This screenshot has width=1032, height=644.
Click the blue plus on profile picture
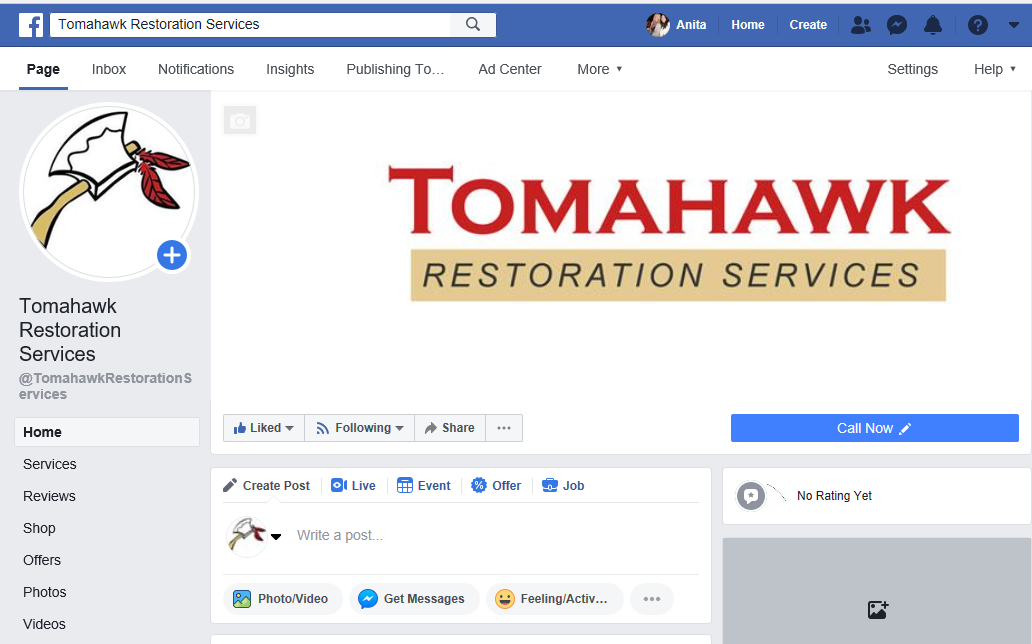(x=172, y=255)
